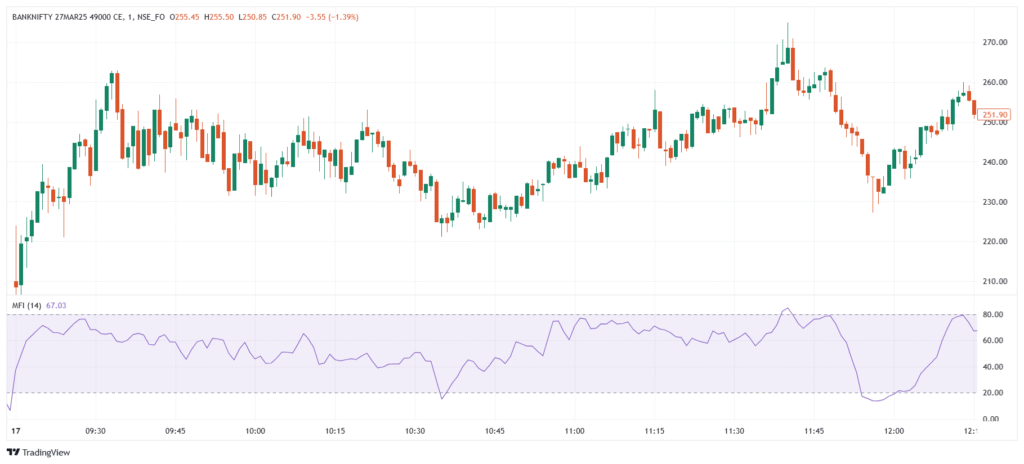Click the 11:45 time axis label

click(814, 431)
